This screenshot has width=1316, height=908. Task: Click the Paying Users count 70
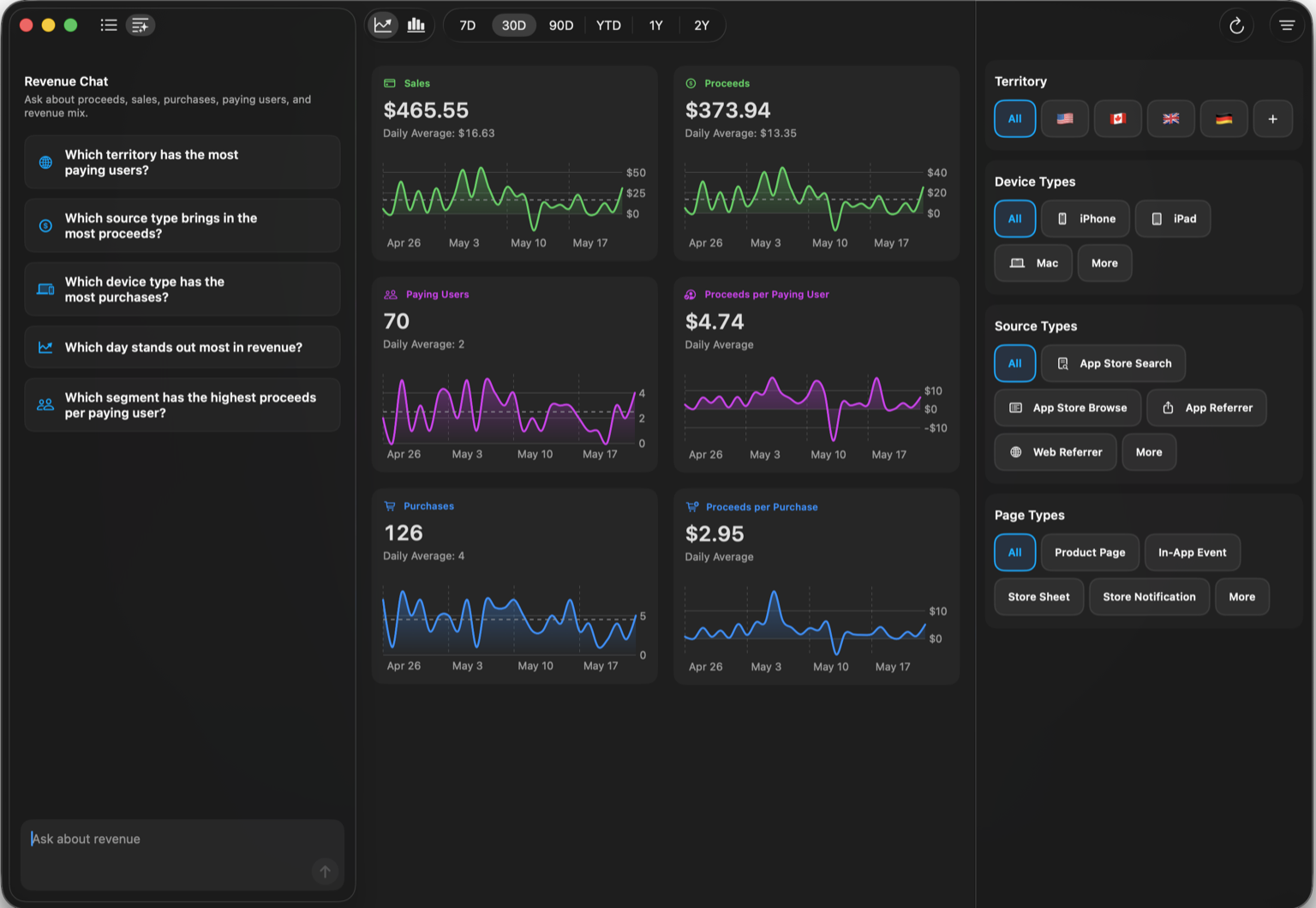(397, 321)
